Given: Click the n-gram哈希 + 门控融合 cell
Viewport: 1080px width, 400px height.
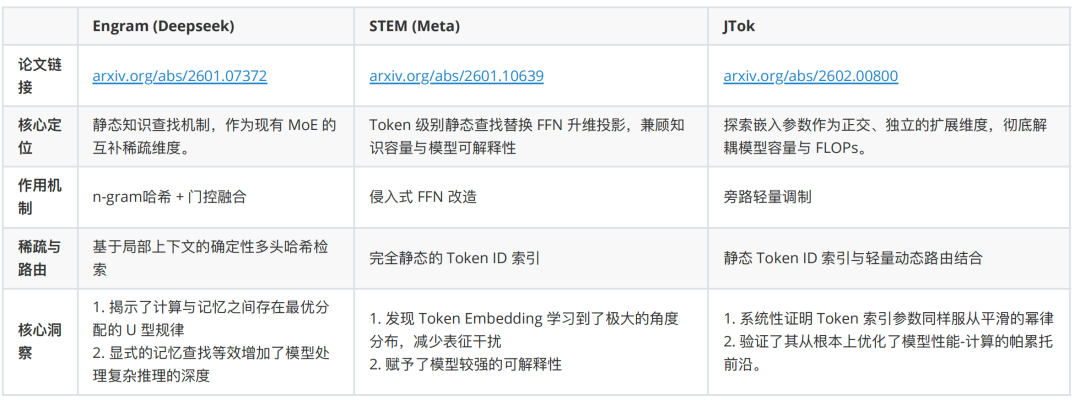Looking at the screenshot, I should pyautogui.click(x=169, y=197).
